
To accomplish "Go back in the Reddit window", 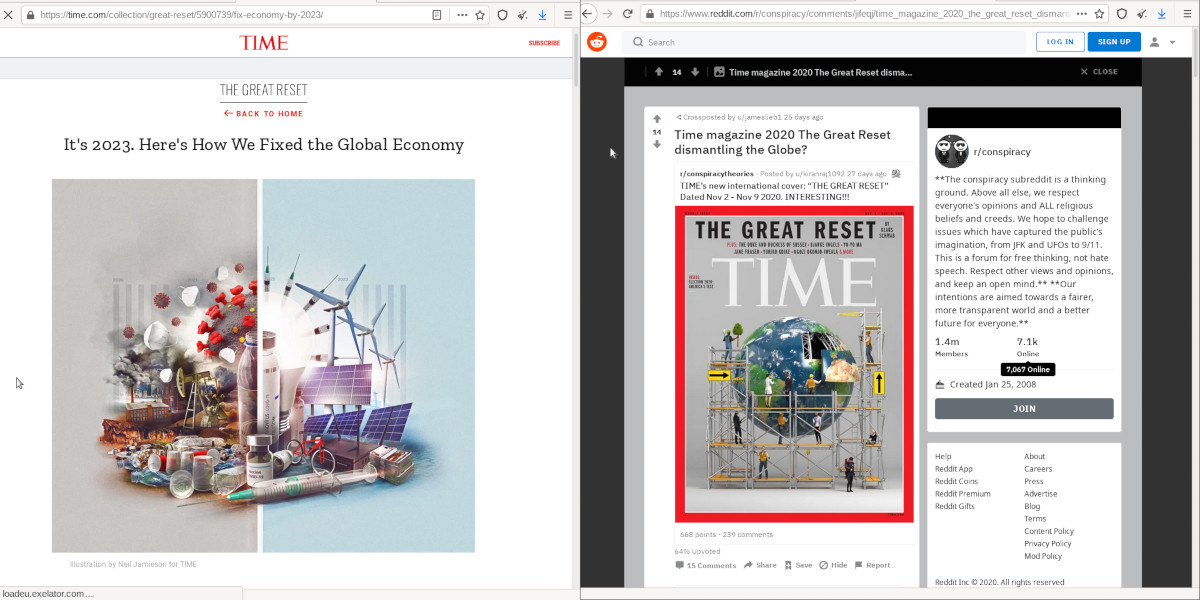I will click(589, 13).
